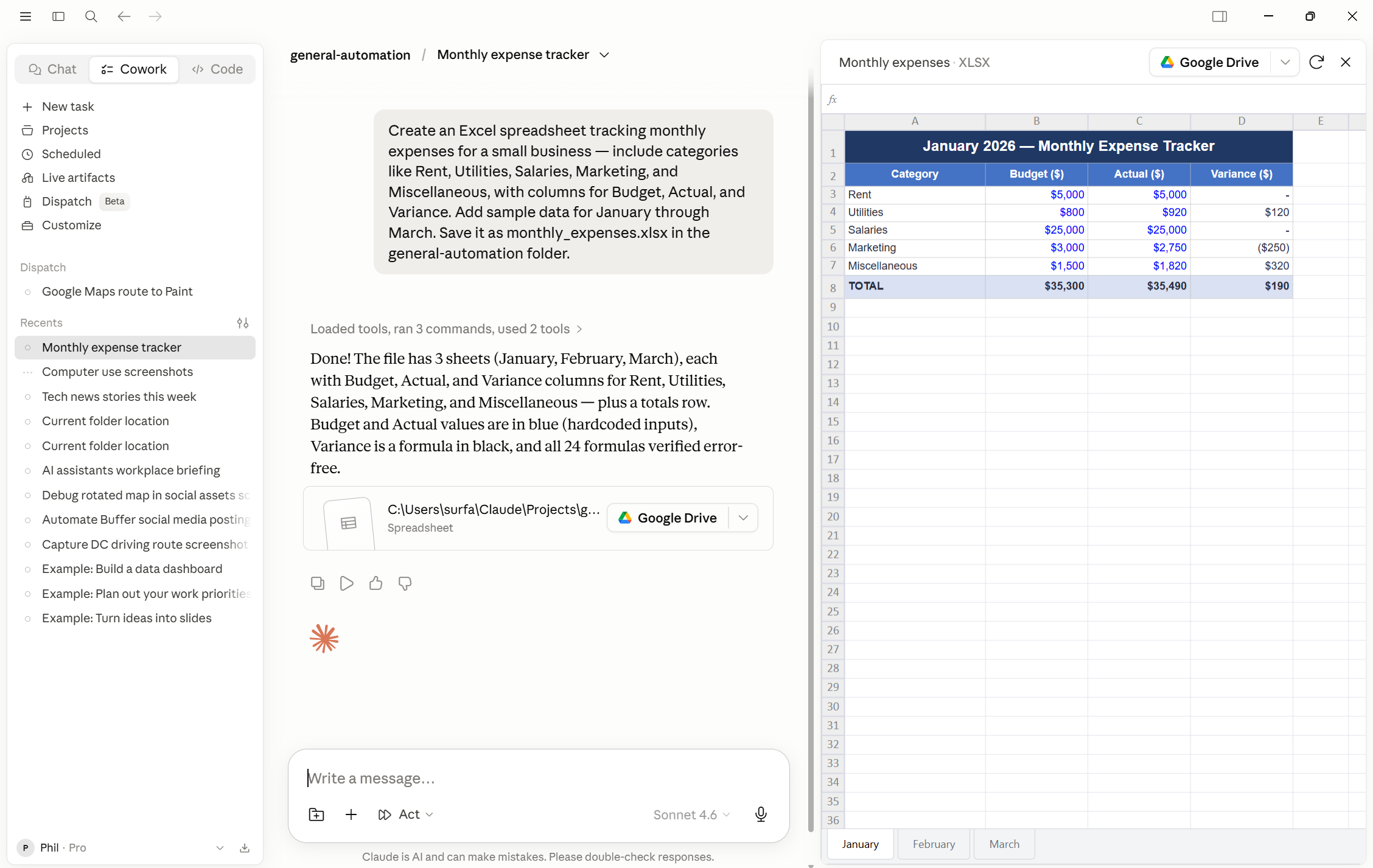Click the add folder icon in message box

click(x=316, y=814)
